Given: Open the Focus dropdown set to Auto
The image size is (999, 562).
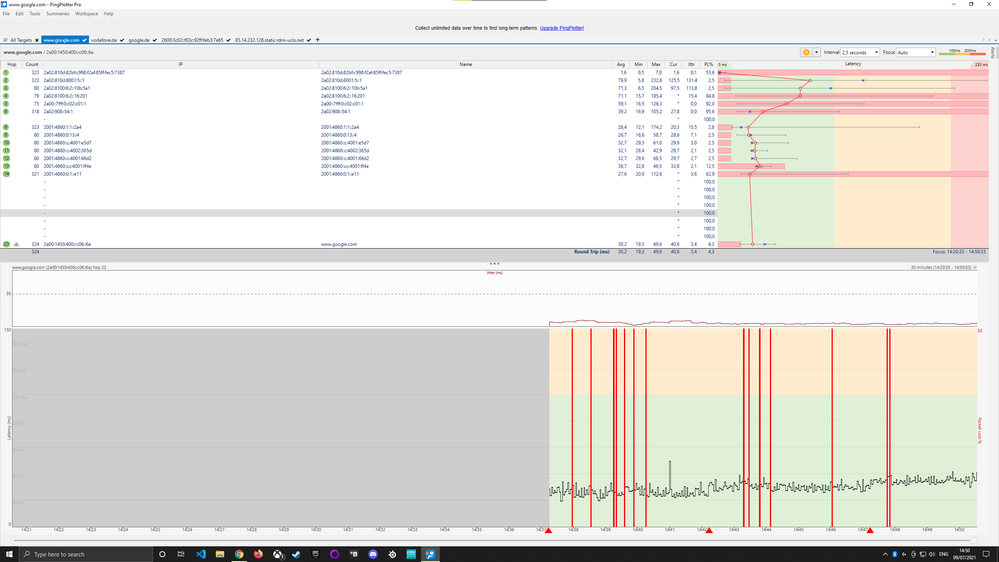Looking at the screenshot, I should coord(916,52).
